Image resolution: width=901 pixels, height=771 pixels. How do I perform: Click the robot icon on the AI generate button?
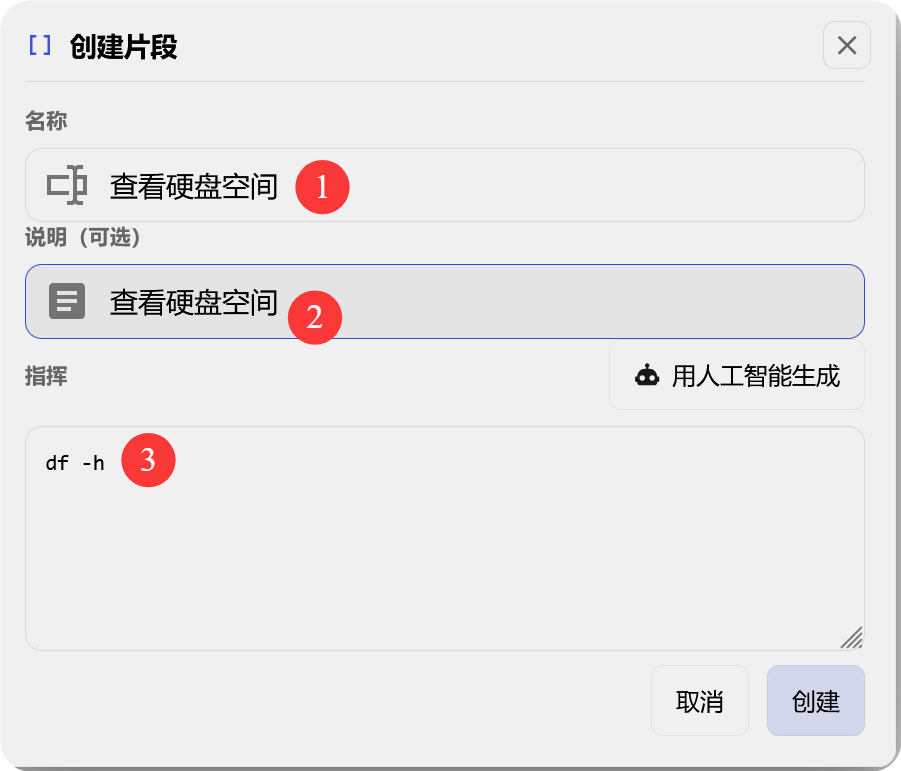(645, 376)
